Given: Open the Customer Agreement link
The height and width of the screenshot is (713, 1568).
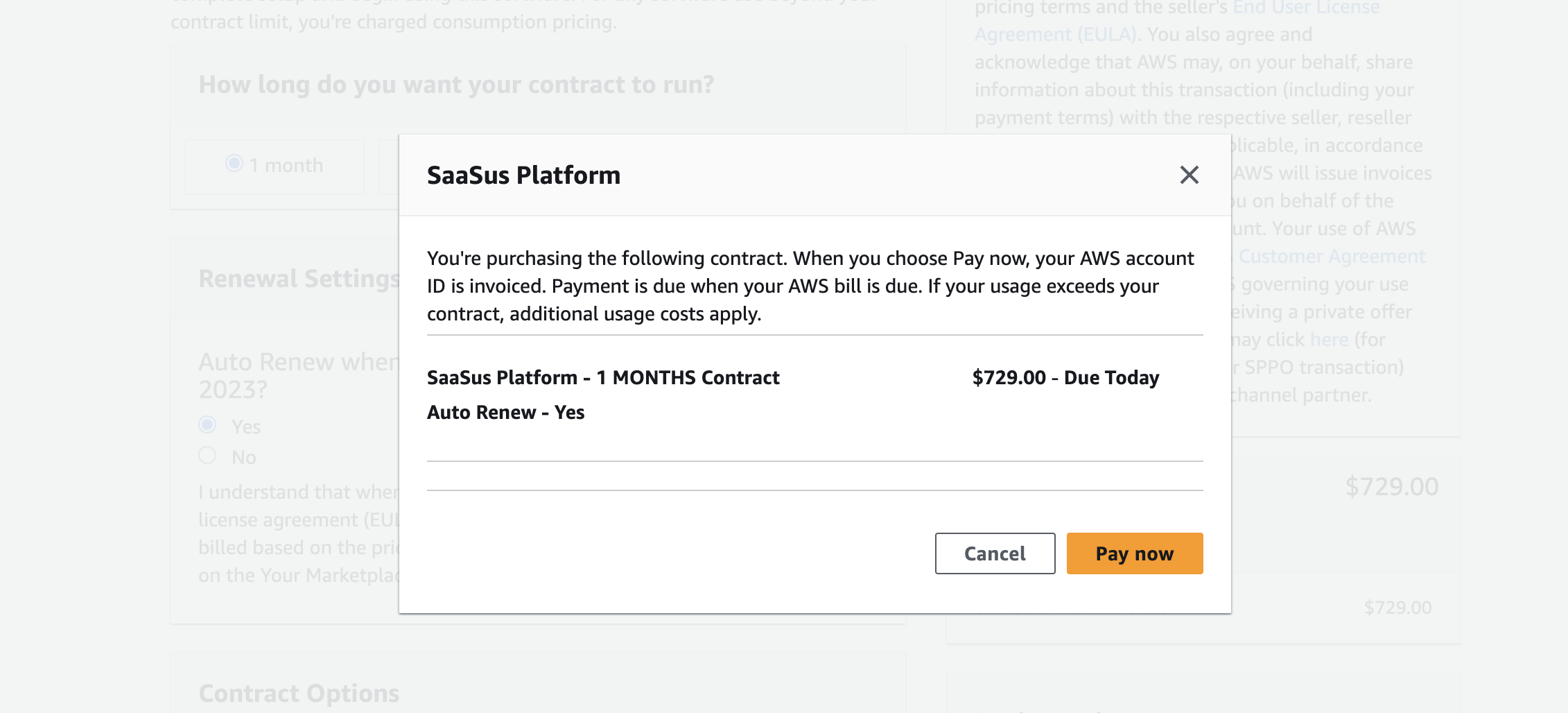Looking at the screenshot, I should pos(1331,257).
